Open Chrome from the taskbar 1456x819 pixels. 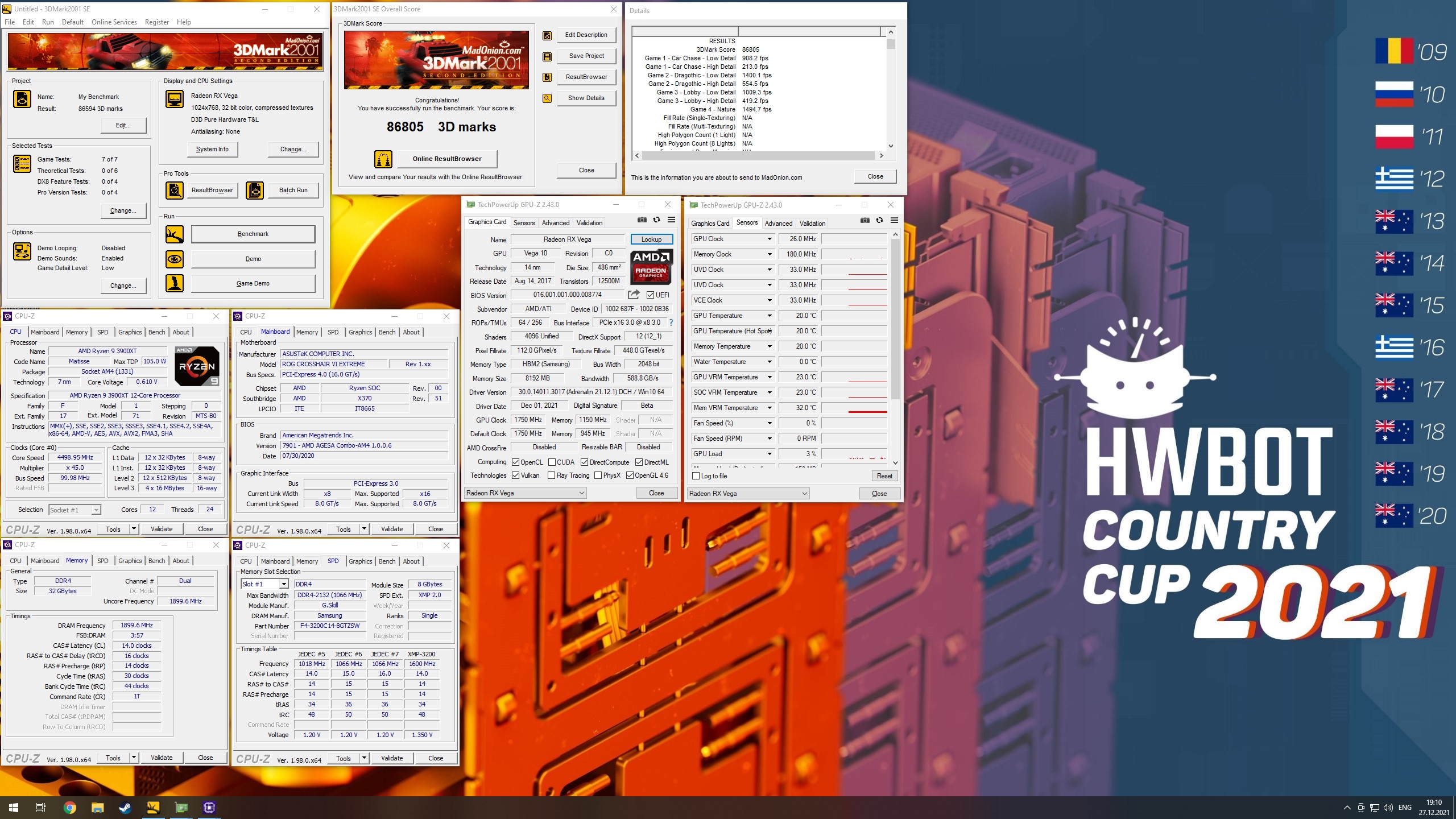(x=69, y=808)
